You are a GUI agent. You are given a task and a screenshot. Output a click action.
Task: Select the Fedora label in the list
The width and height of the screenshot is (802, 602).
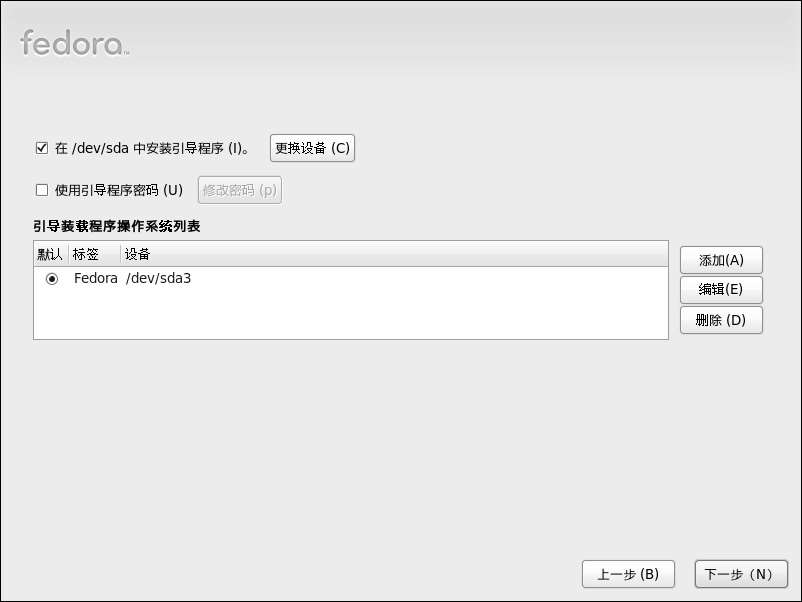pyautogui.click(x=96, y=278)
